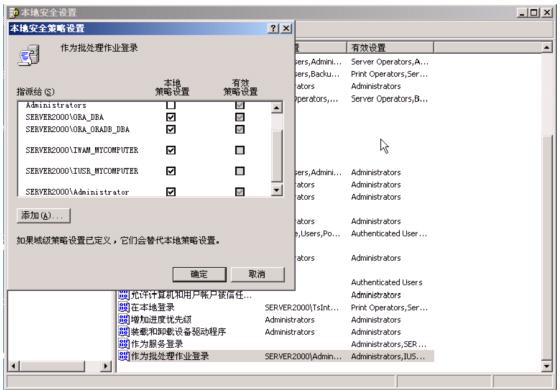Click the 取消 button
Screen dimensions: 560x391
click(x=258, y=274)
